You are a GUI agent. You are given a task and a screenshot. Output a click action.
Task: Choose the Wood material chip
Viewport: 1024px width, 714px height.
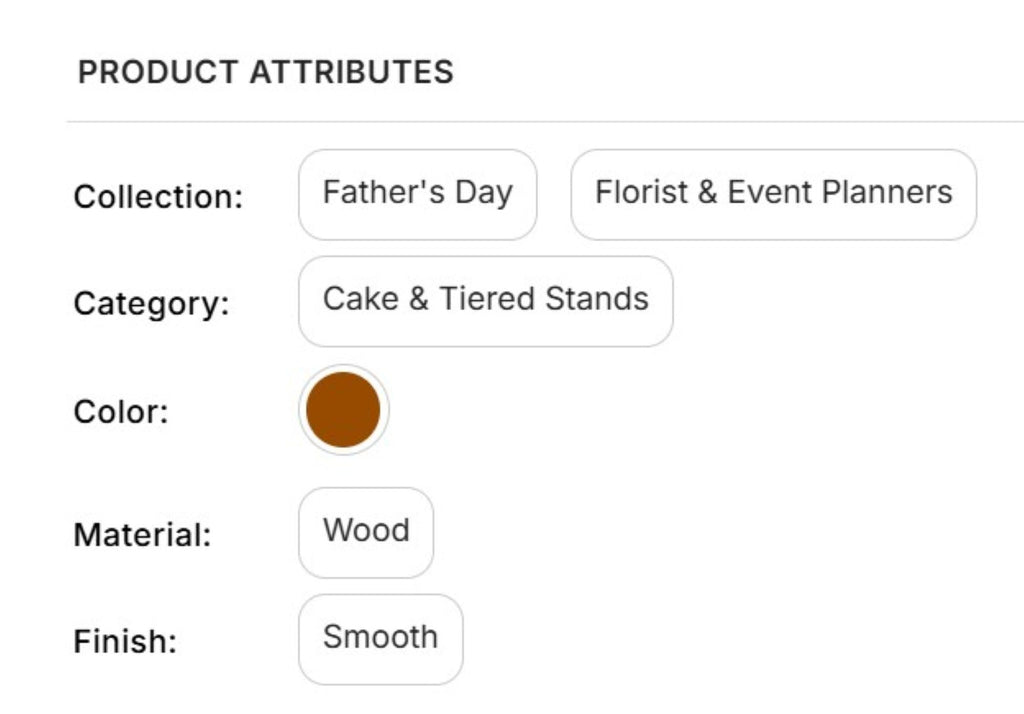(366, 531)
